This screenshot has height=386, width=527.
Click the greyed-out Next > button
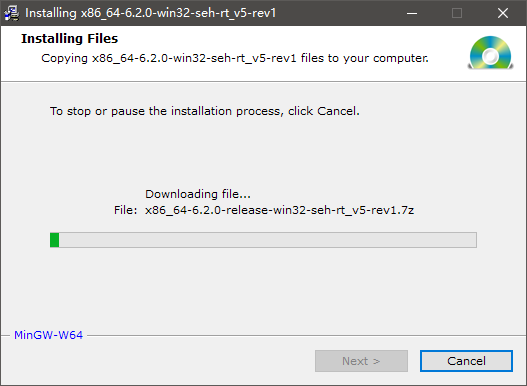[361, 361]
